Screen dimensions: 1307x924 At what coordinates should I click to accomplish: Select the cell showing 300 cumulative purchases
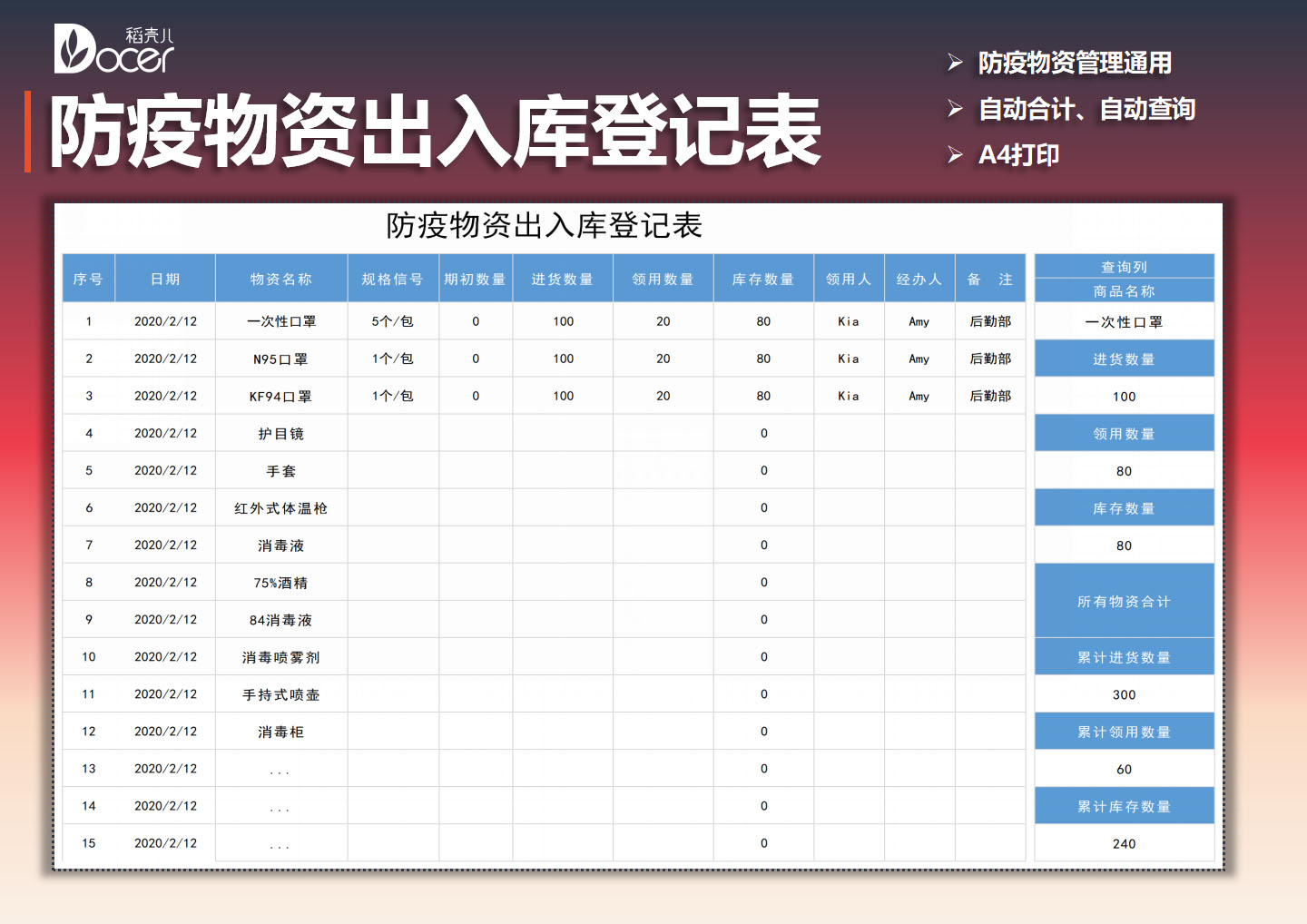point(1124,693)
